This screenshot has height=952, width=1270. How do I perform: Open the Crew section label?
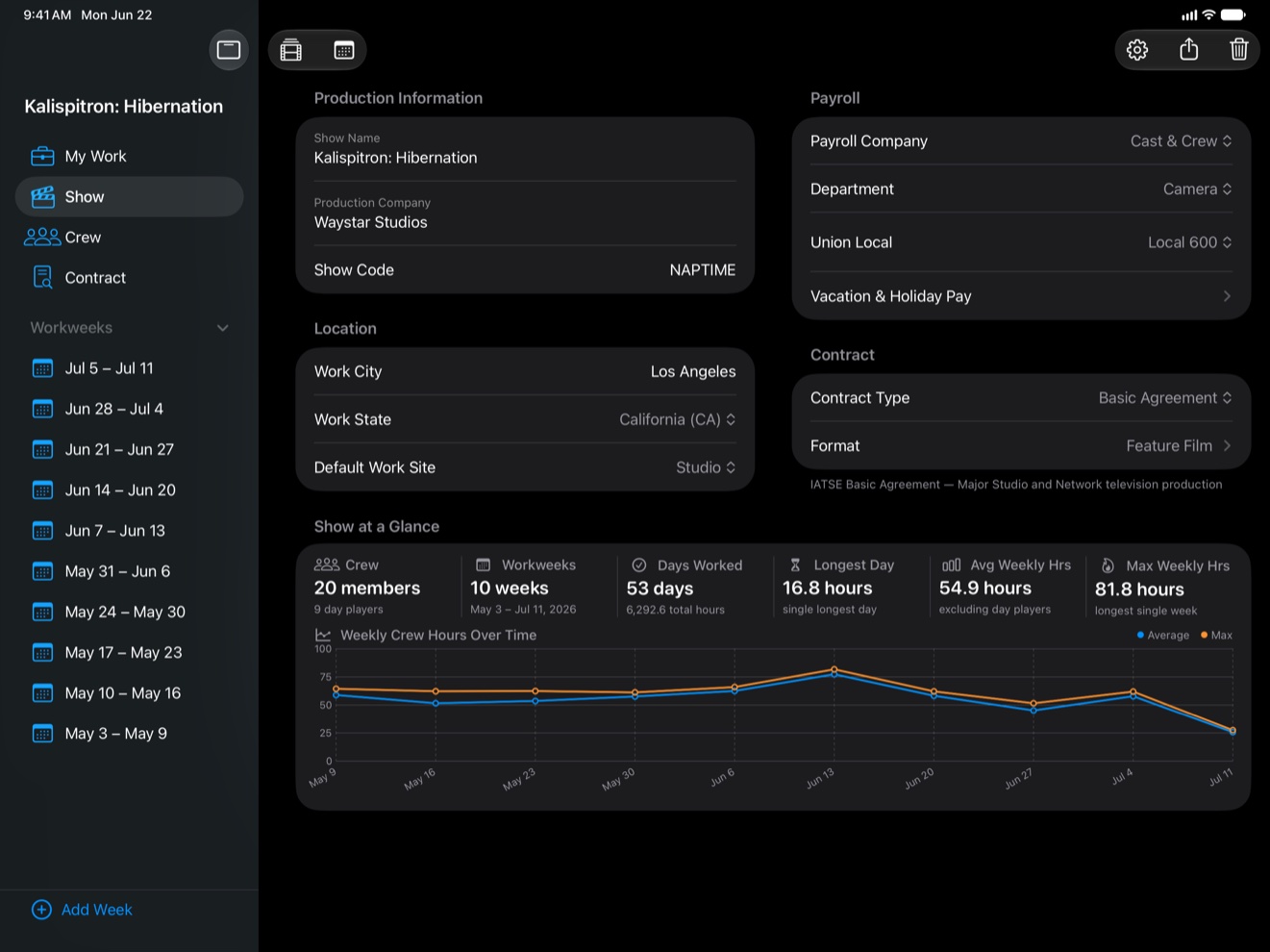pyautogui.click(x=83, y=237)
